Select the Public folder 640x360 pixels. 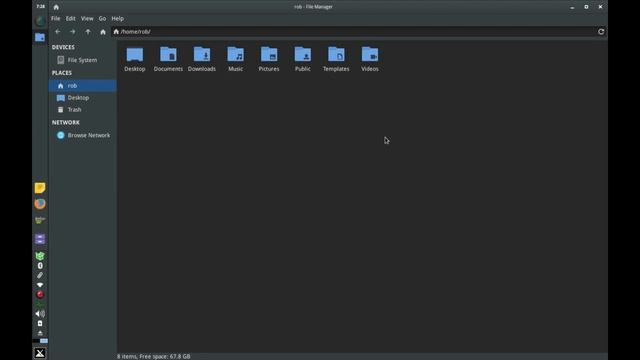(x=302, y=59)
